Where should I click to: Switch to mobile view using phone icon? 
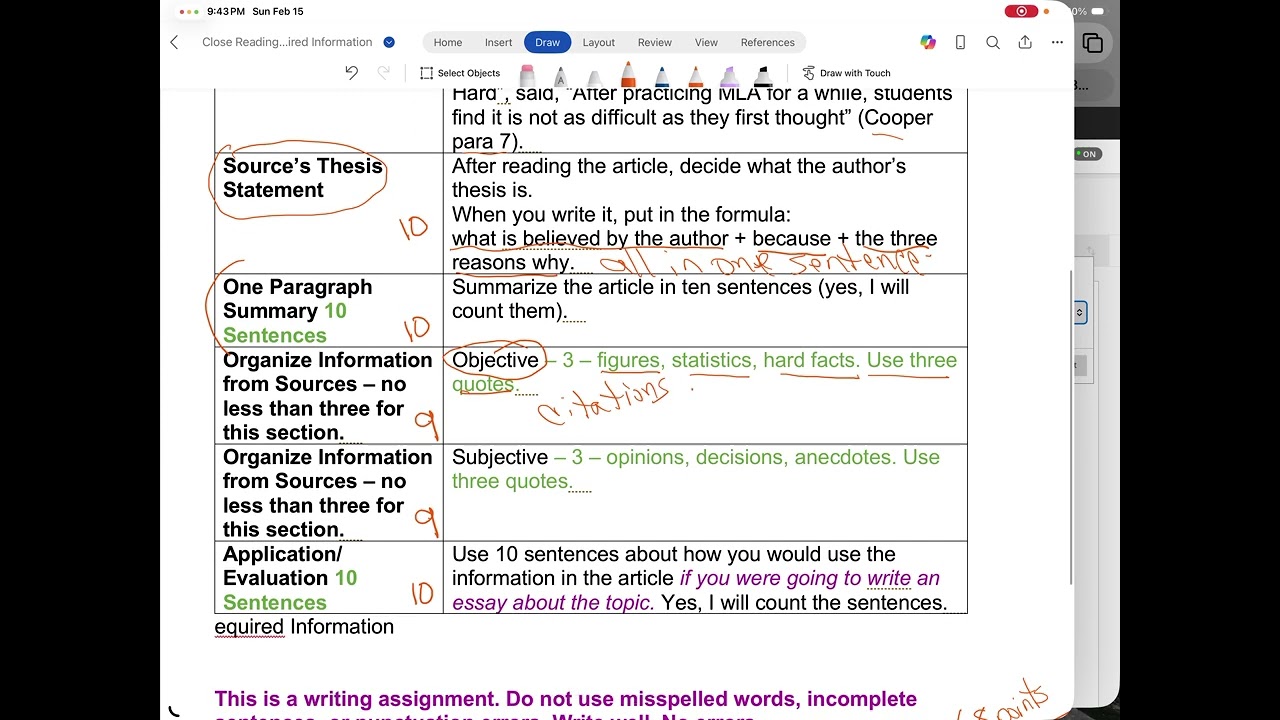click(960, 42)
